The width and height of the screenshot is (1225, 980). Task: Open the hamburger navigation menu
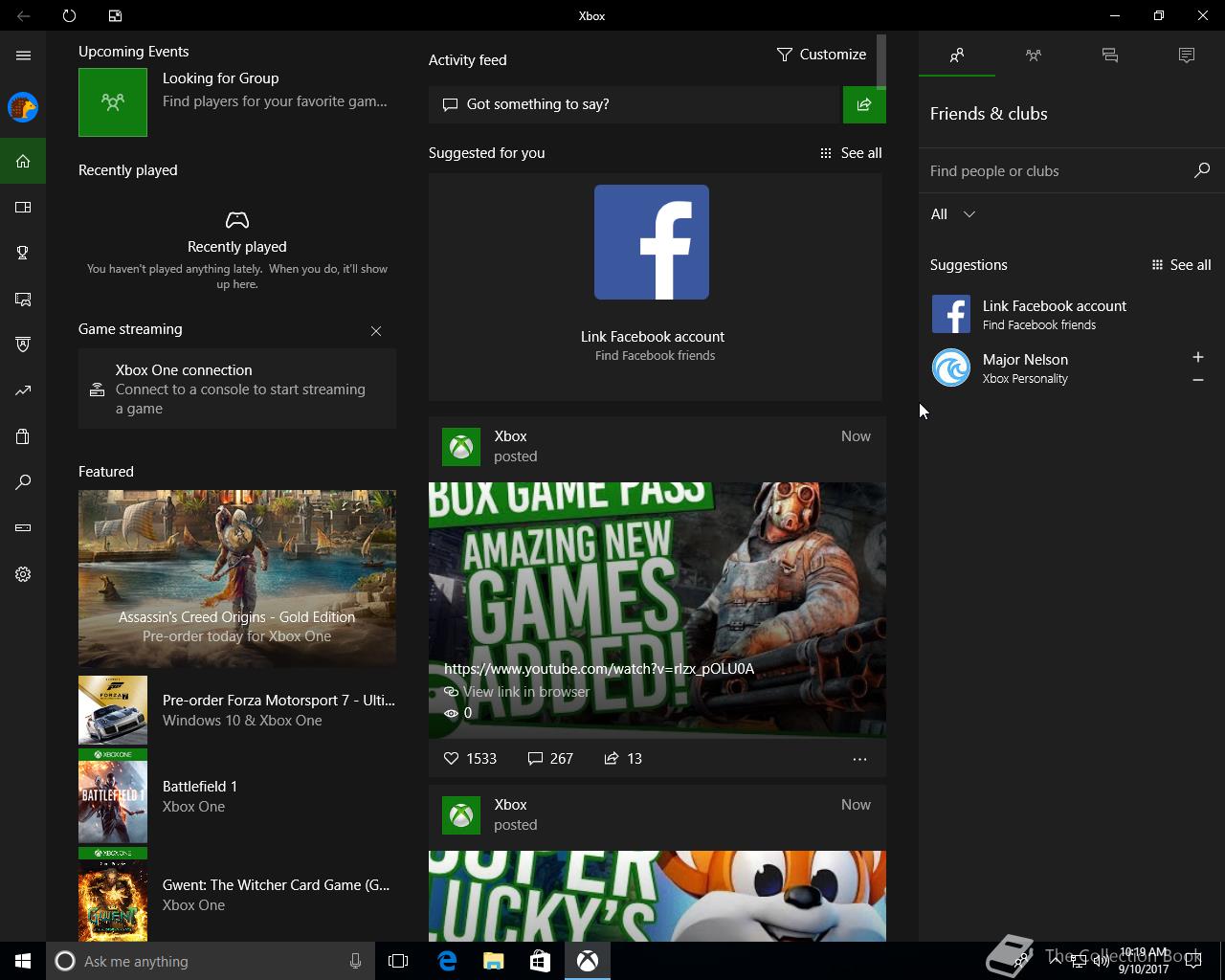[x=23, y=56]
